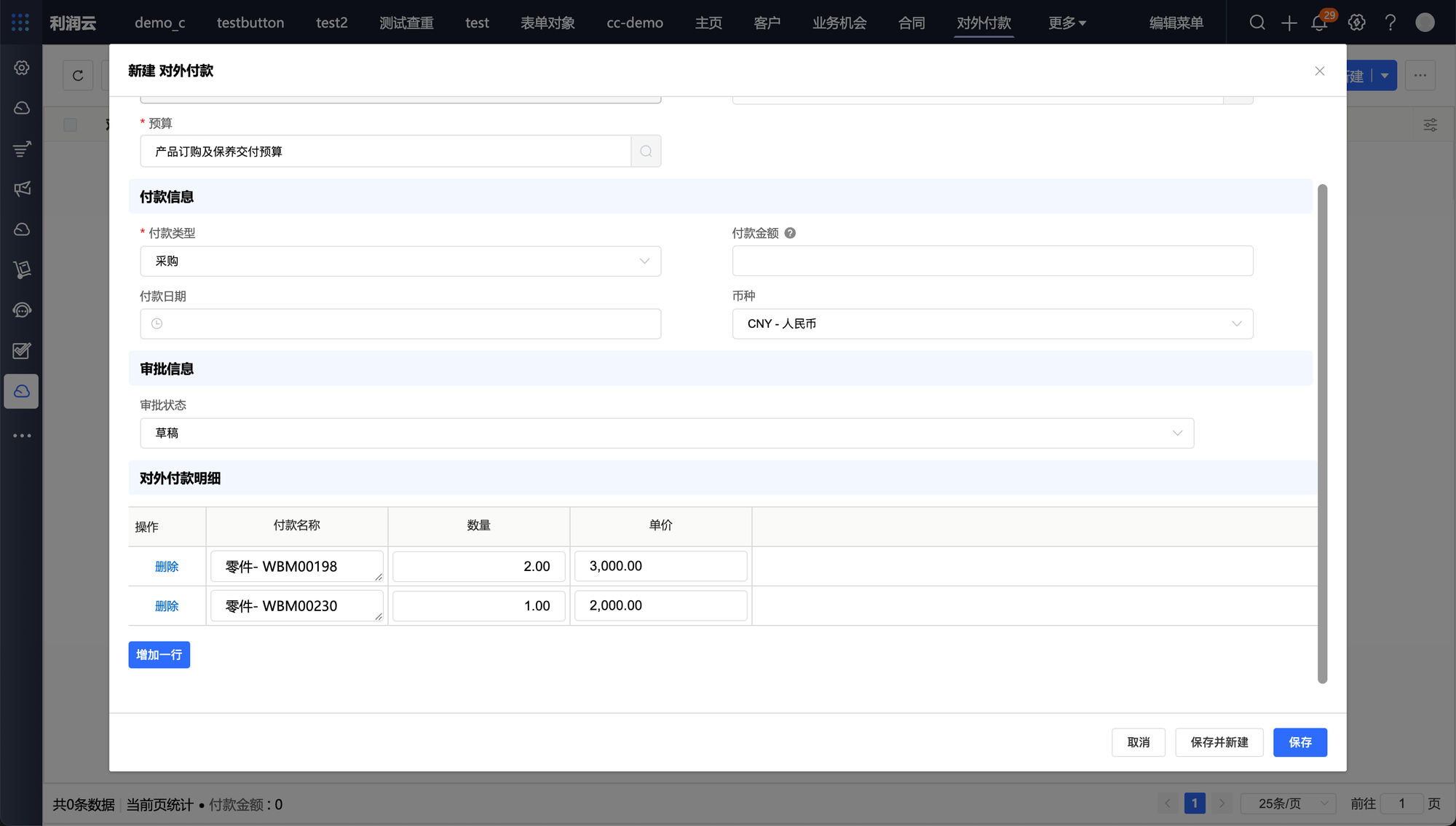Click the refresh button in list toolbar
The width and height of the screenshot is (1456, 826).
tap(78, 75)
